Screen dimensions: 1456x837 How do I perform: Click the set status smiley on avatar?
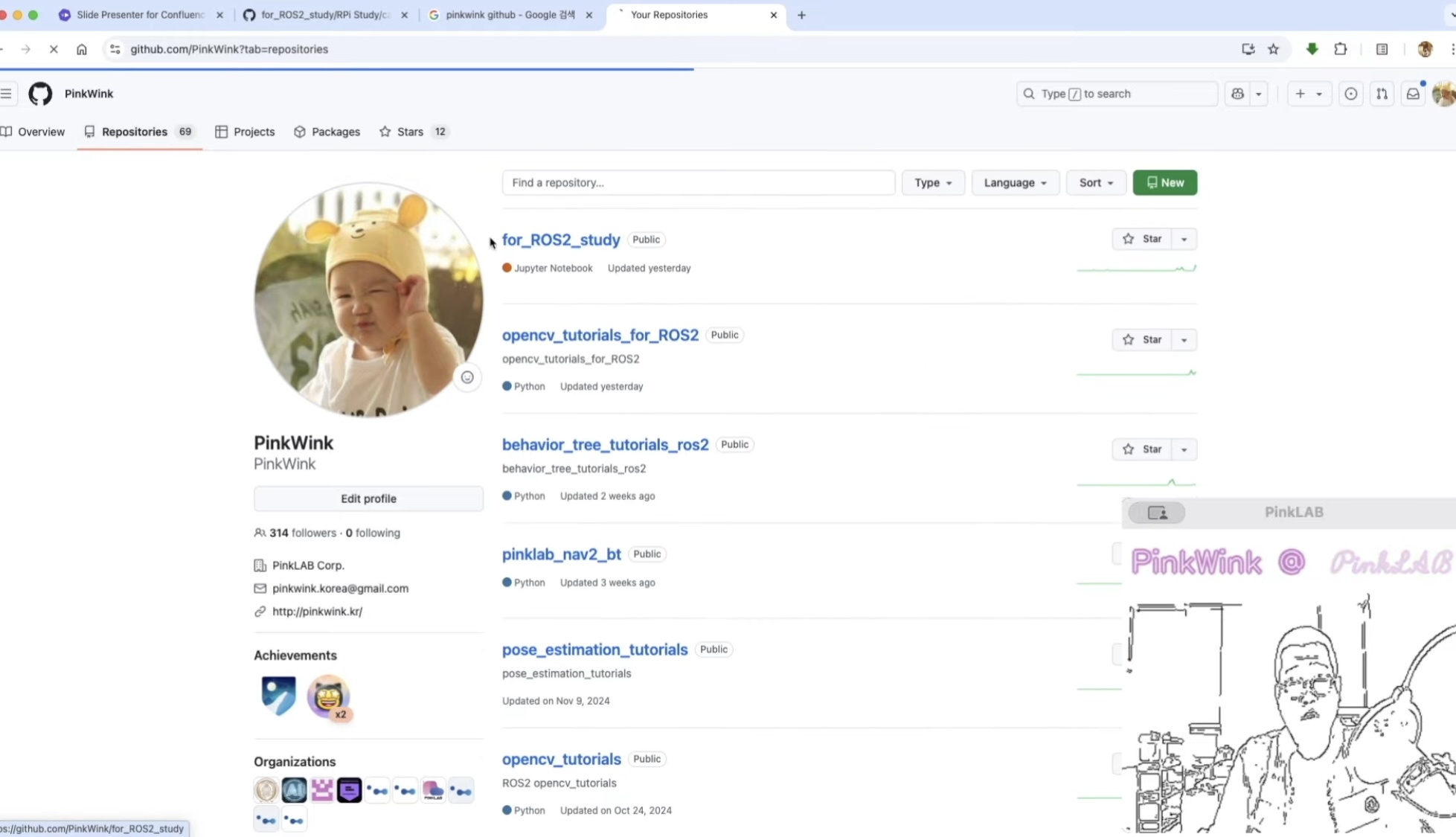coord(466,377)
